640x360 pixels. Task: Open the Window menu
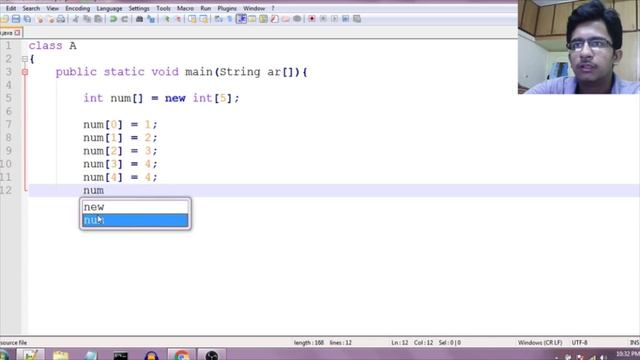(x=254, y=8)
